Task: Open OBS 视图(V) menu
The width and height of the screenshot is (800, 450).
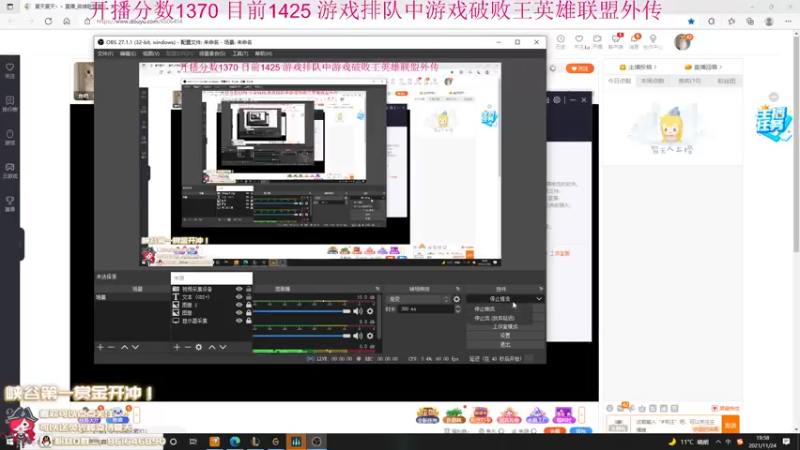Action: 151,54
